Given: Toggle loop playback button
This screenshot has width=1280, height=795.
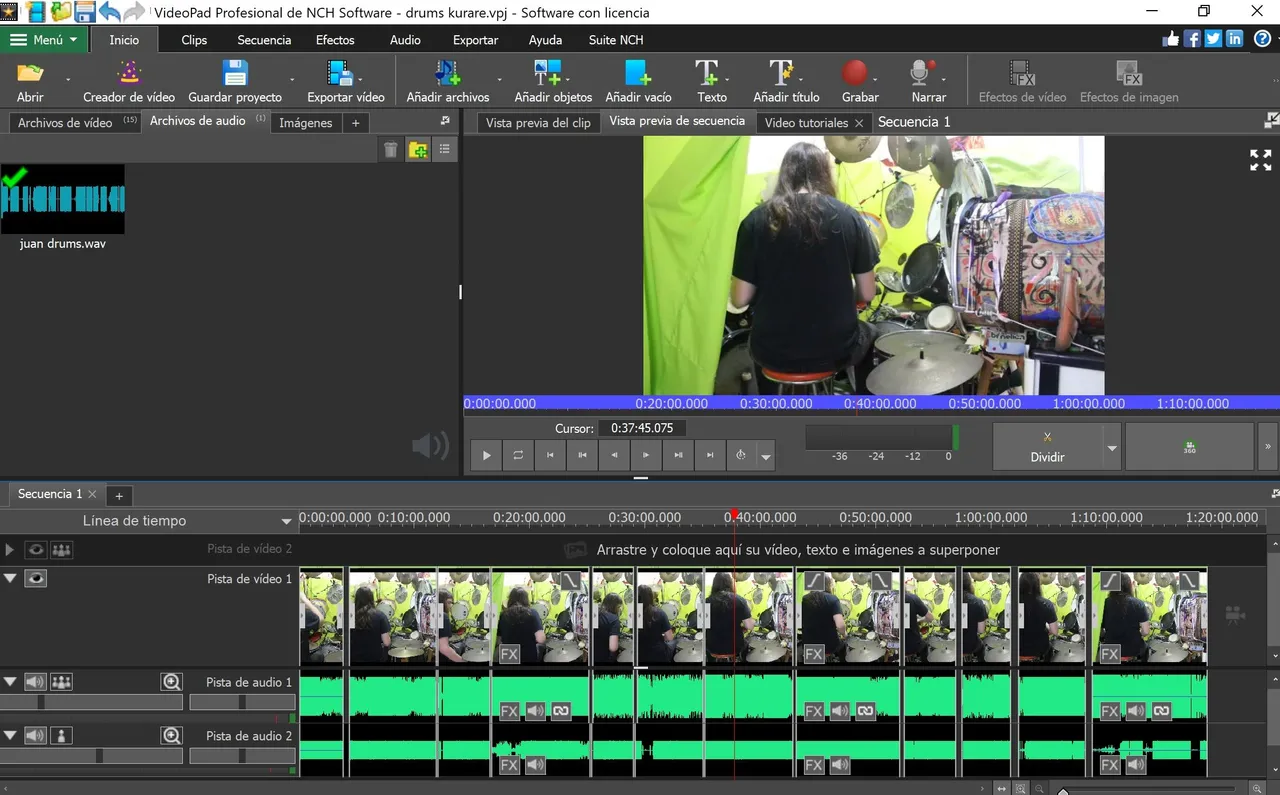Looking at the screenshot, I should tap(518, 455).
